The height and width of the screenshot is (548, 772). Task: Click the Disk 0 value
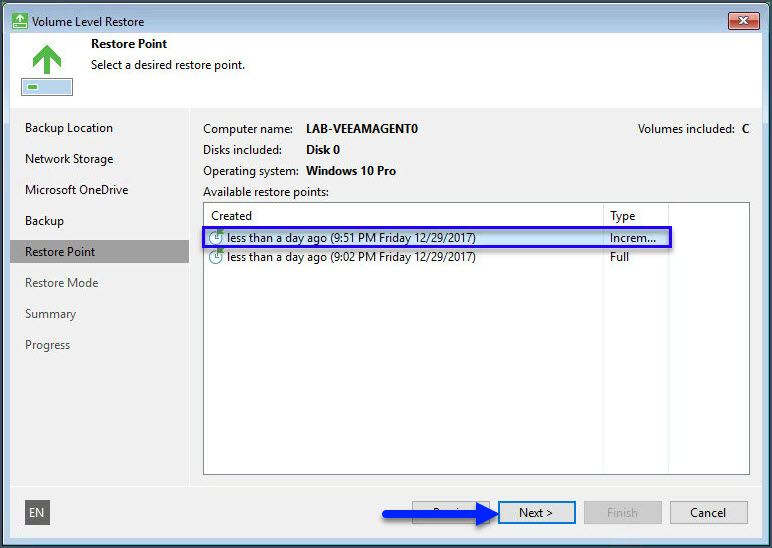pyautogui.click(x=323, y=150)
